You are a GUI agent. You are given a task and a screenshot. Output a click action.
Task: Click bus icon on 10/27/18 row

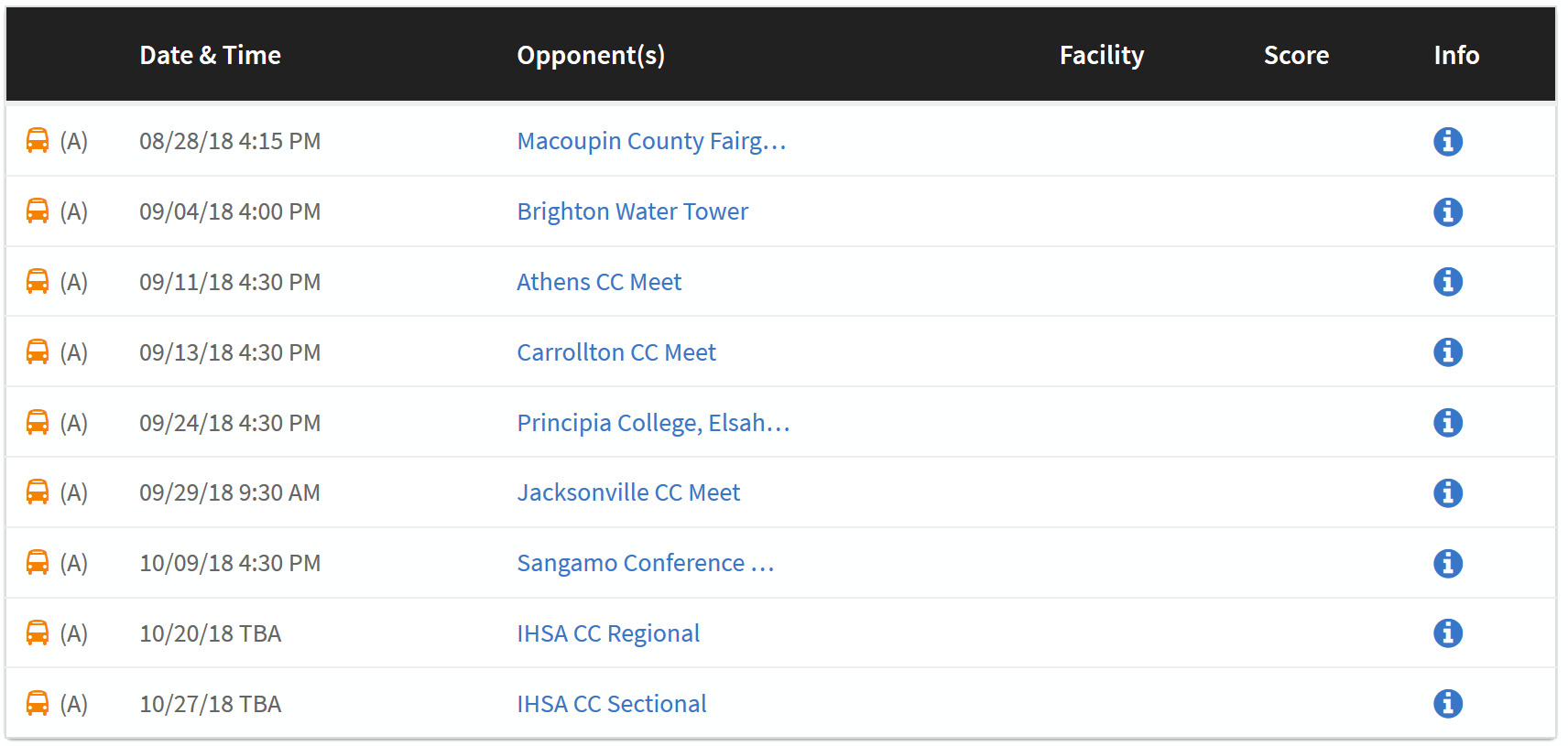(x=38, y=703)
